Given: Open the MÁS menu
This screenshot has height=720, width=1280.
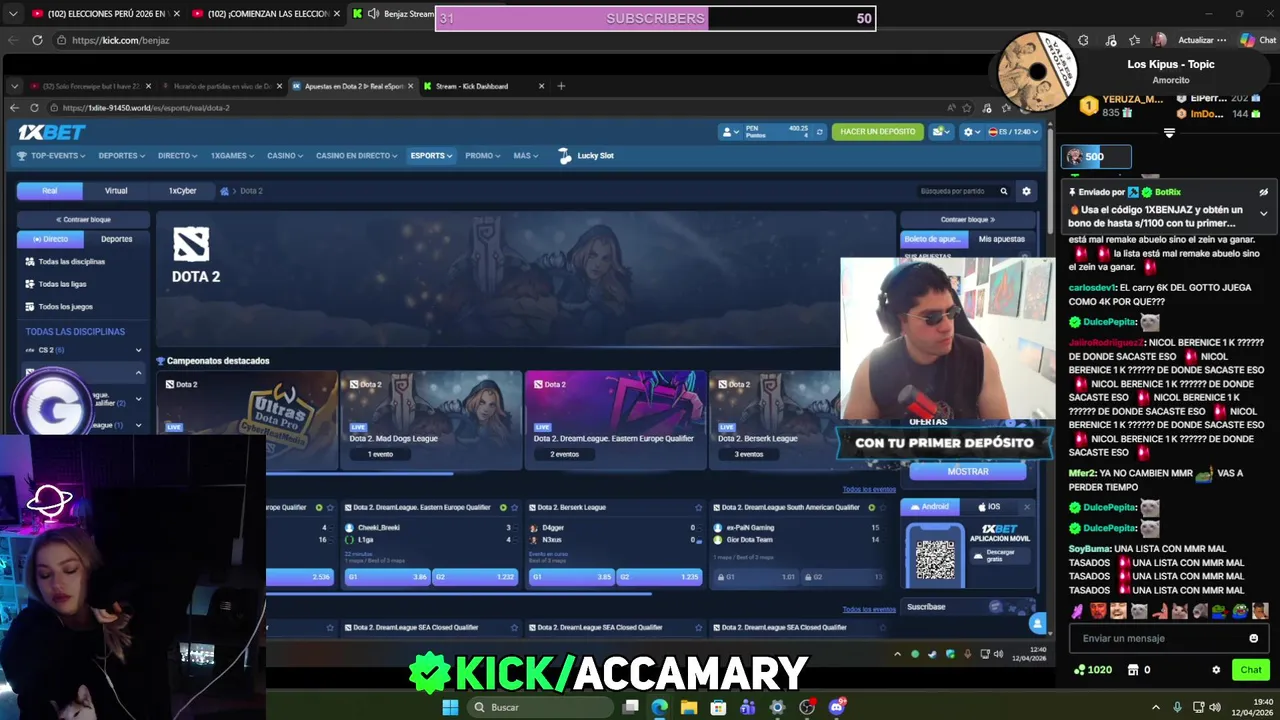Looking at the screenshot, I should click(525, 156).
